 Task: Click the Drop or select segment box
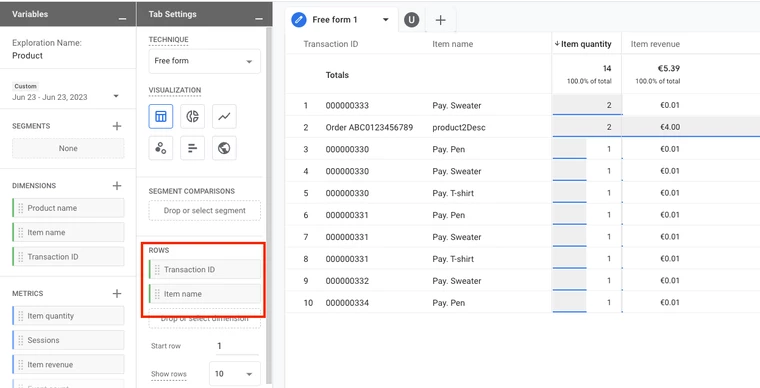205,211
